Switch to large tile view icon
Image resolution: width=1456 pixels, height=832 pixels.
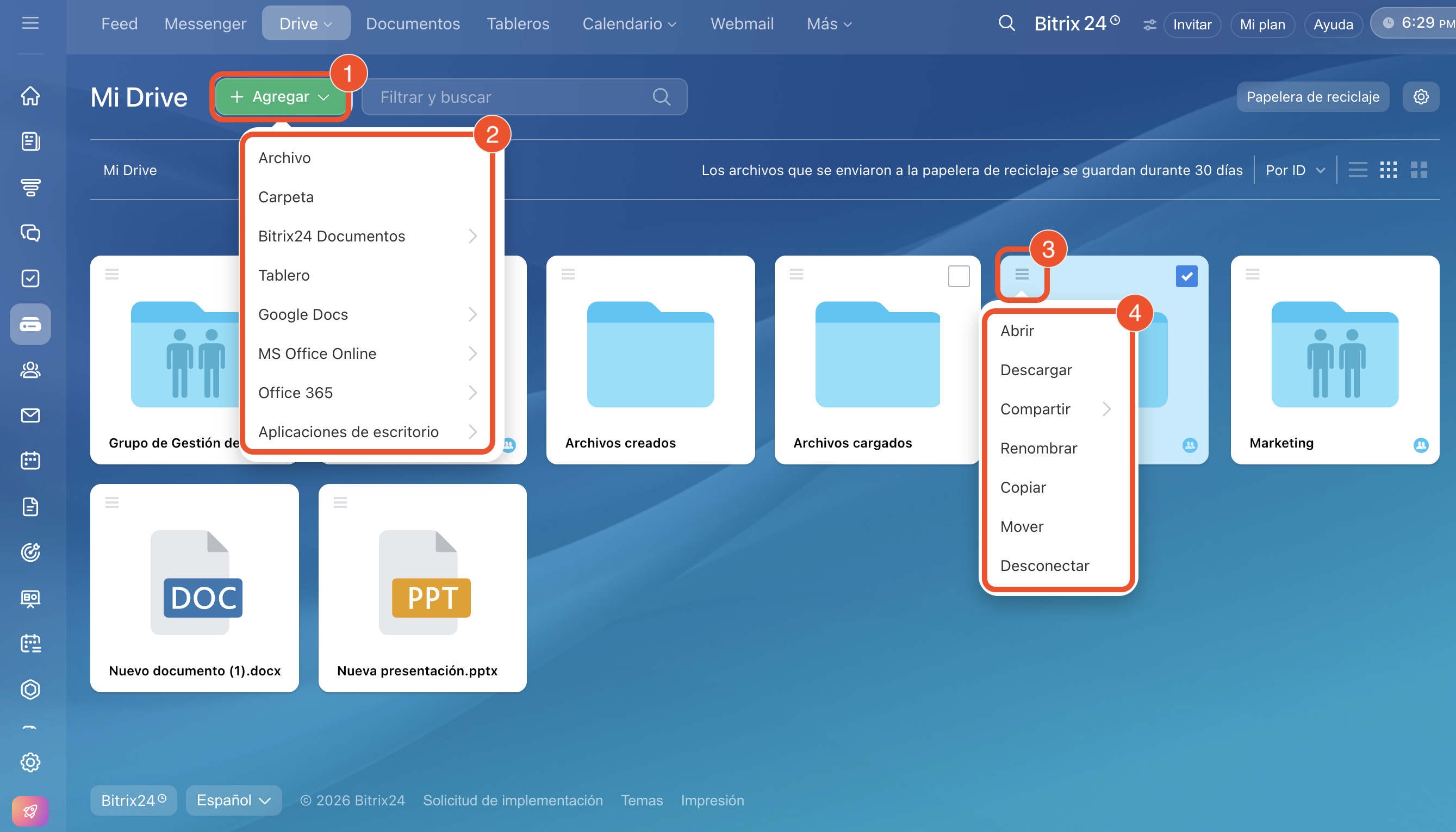[x=1418, y=170]
